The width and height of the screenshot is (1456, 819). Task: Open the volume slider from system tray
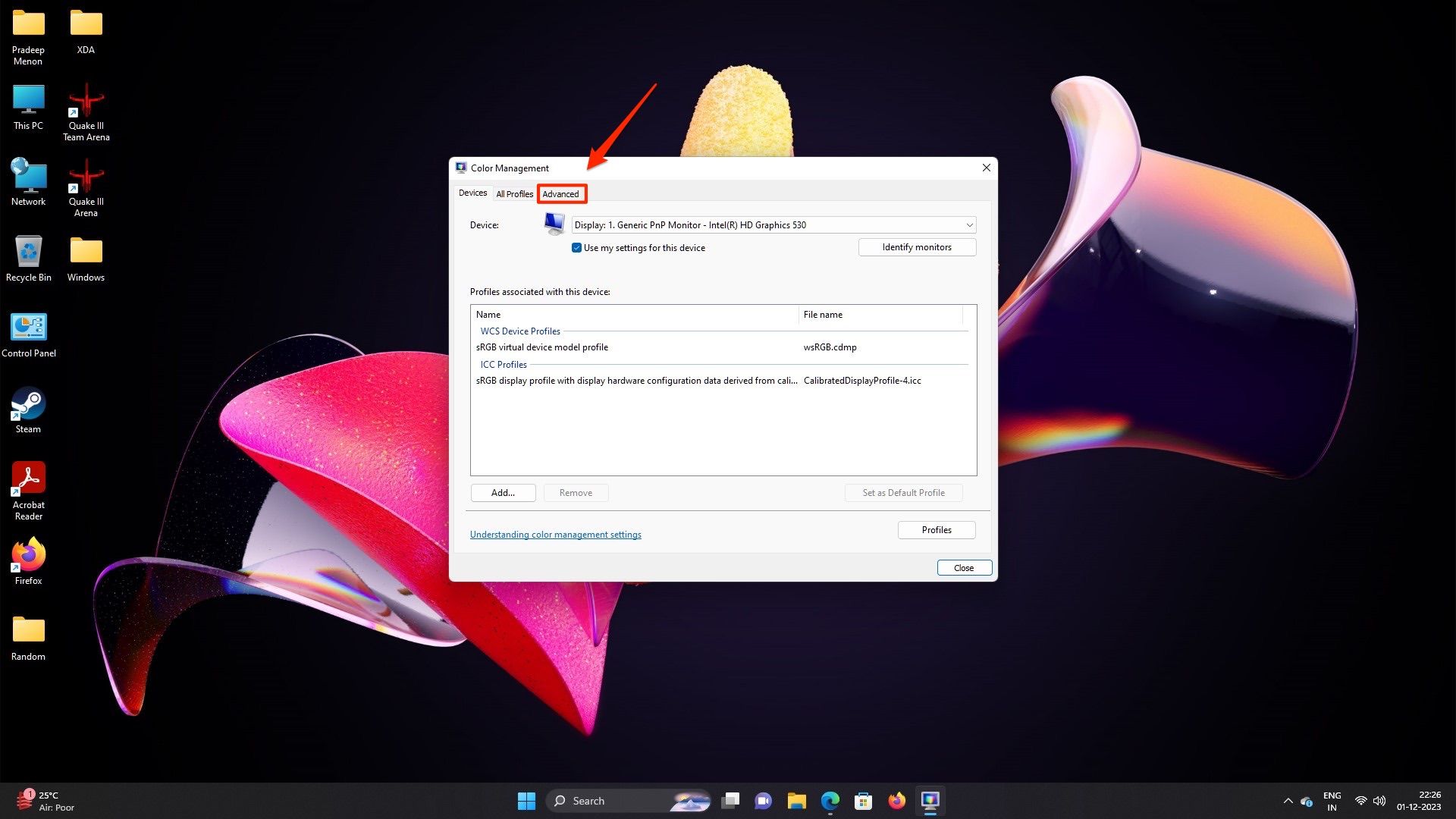[x=1379, y=801]
